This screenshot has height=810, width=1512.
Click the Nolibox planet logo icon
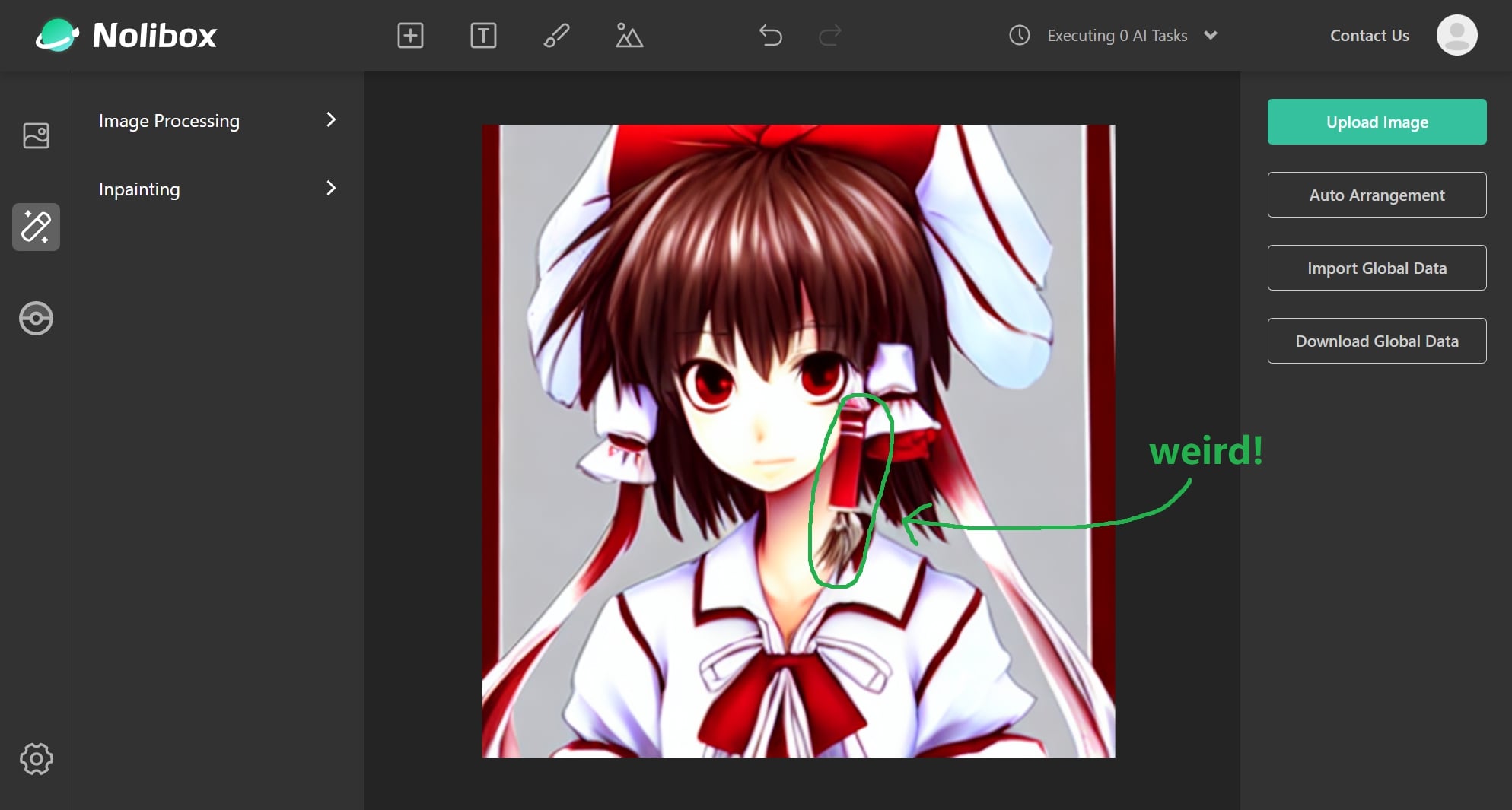point(57,35)
